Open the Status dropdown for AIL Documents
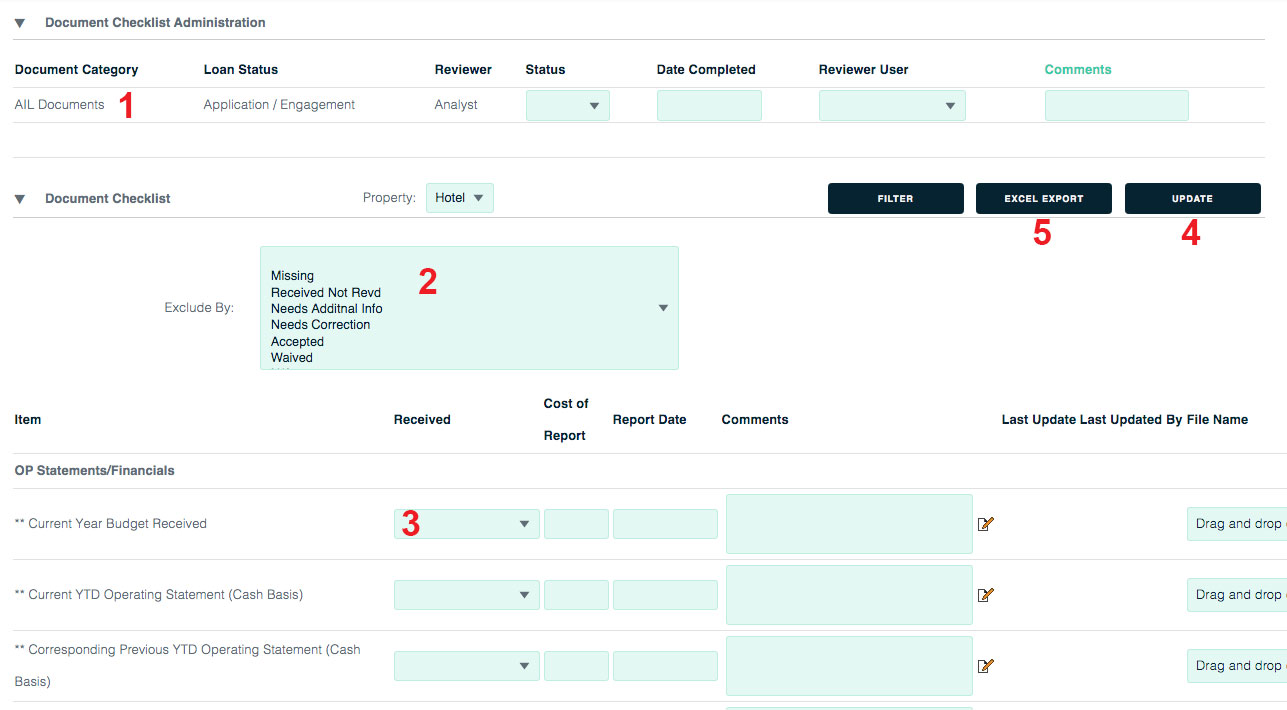Viewport: 1287px width, 710px height. (568, 106)
